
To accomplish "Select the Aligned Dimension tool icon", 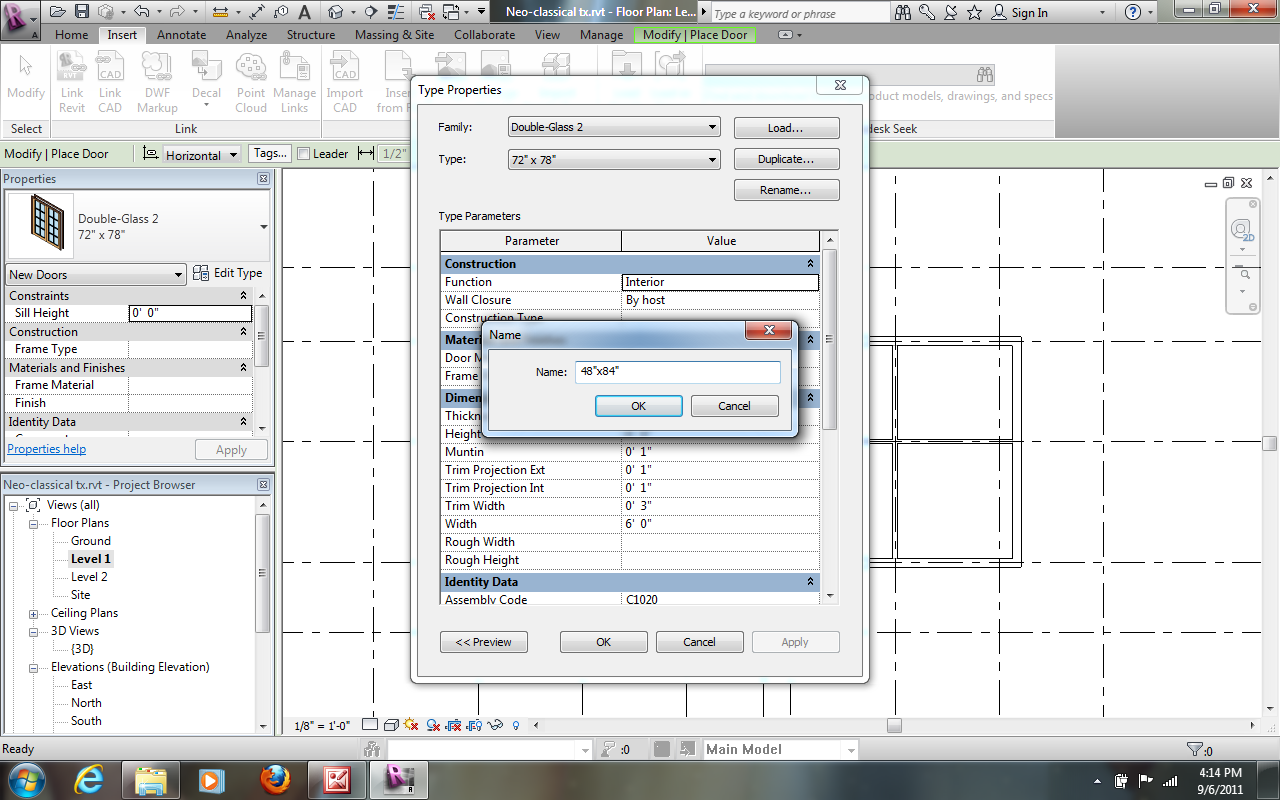I will click(258, 12).
